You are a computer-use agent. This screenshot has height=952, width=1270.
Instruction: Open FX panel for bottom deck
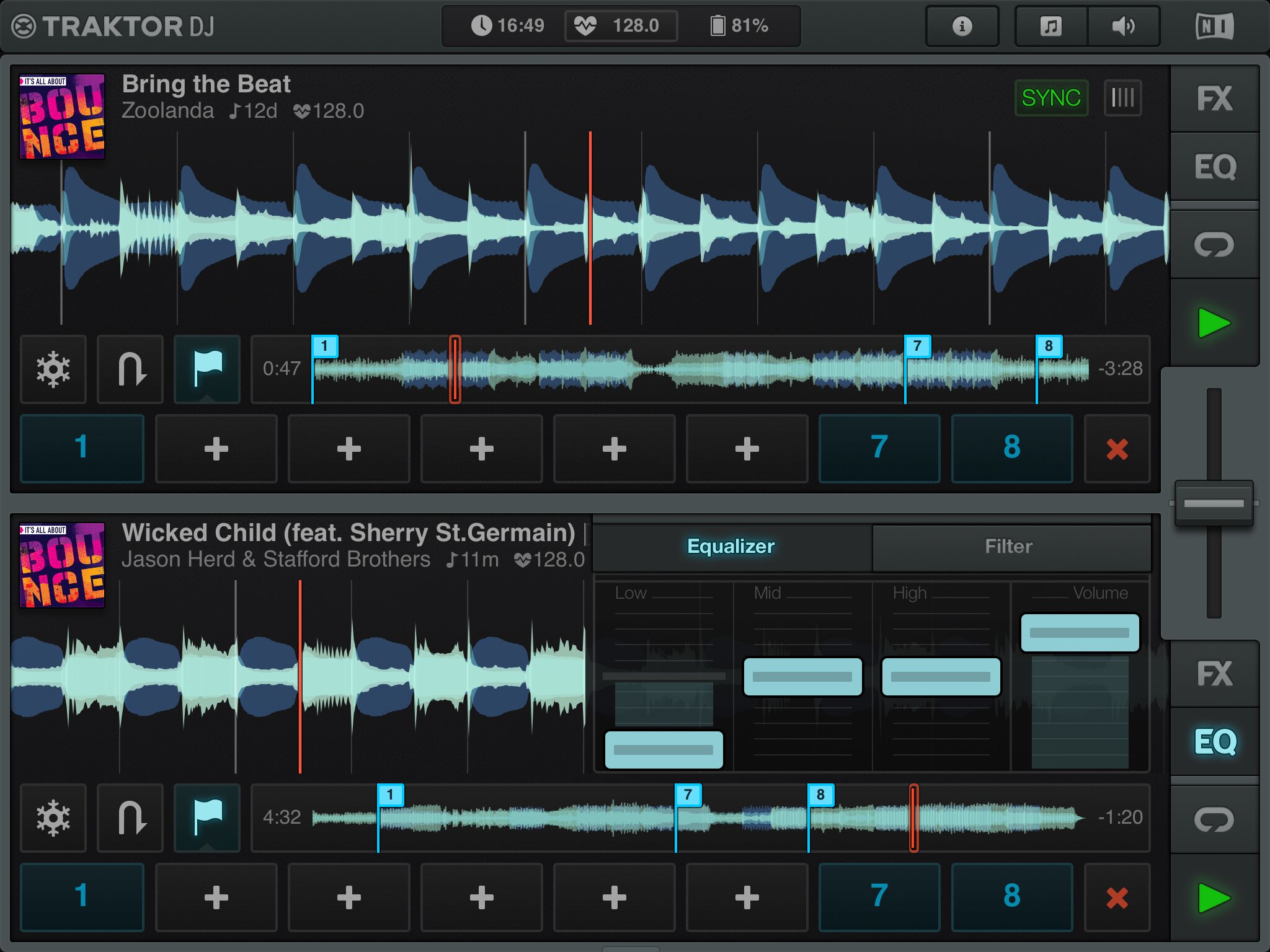click(1214, 674)
